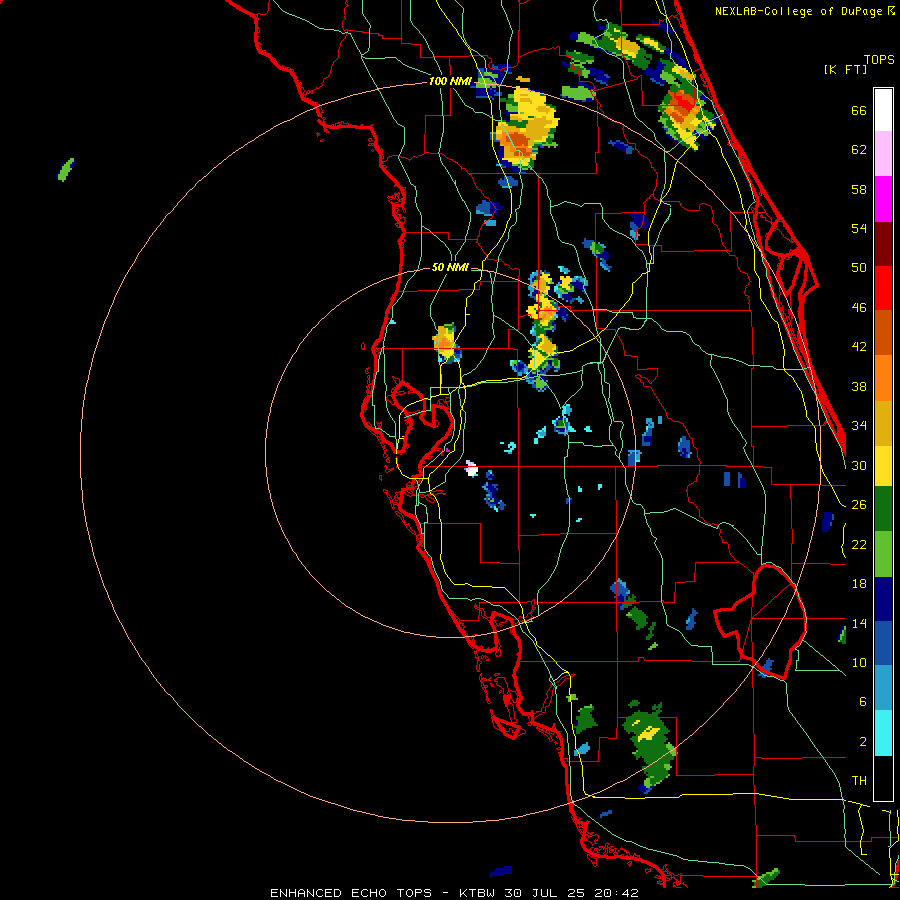This screenshot has height=900, width=900.
Task: Select the white top legend swatch
Action: coord(883,110)
